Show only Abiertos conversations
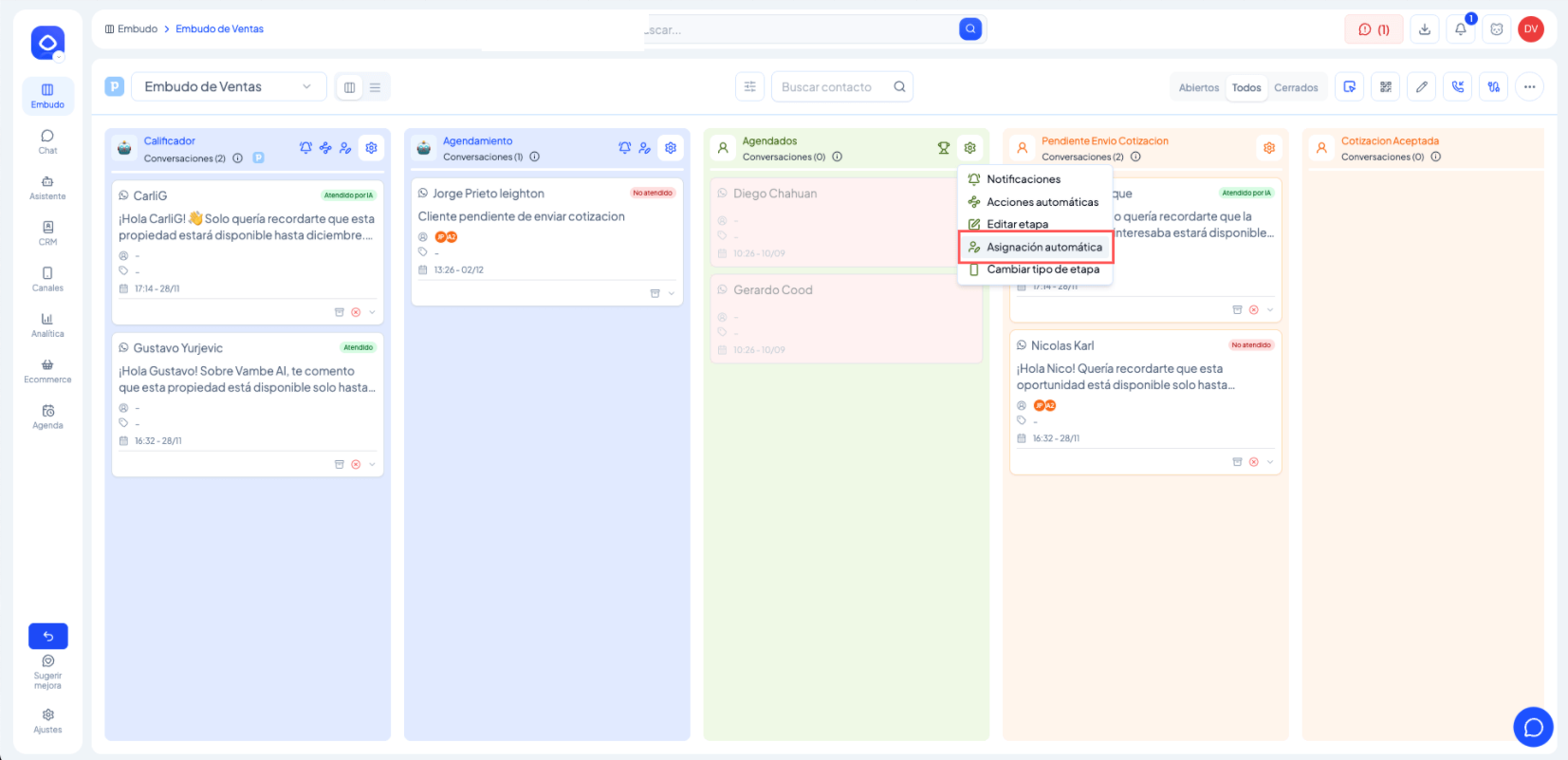The image size is (1568, 760). click(1198, 88)
